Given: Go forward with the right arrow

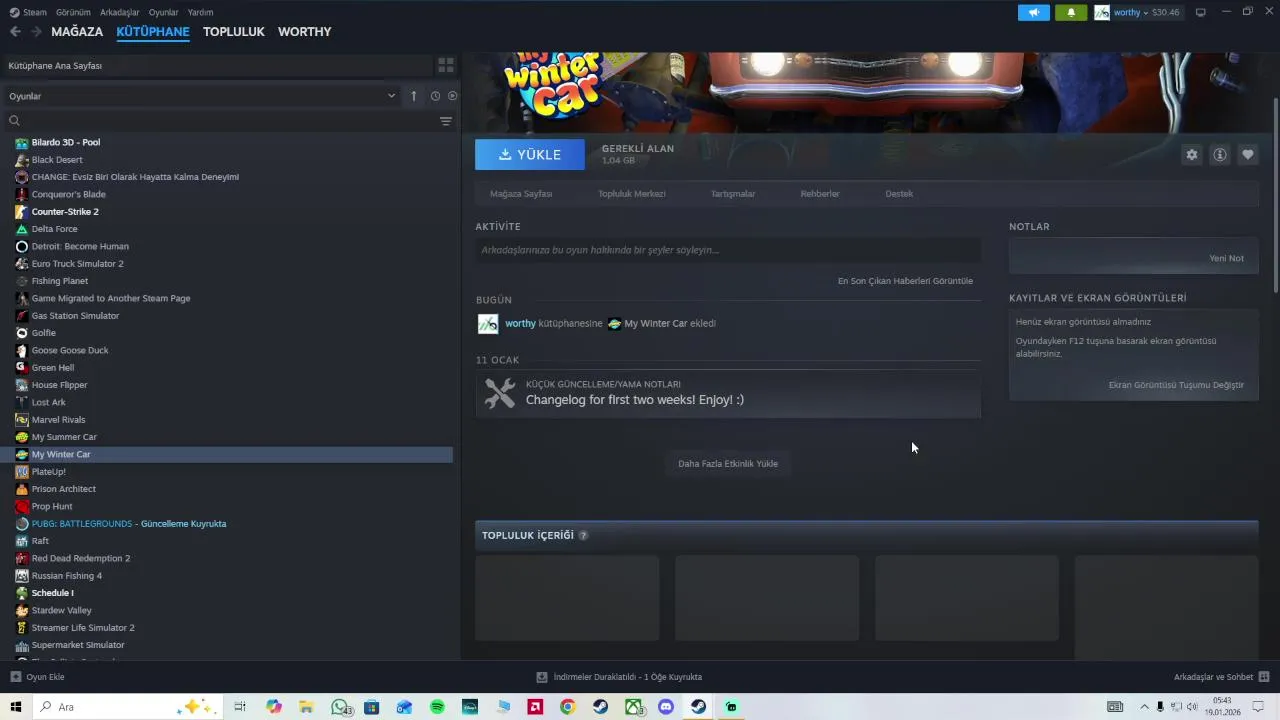Looking at the screenshot, I should 36,32.
